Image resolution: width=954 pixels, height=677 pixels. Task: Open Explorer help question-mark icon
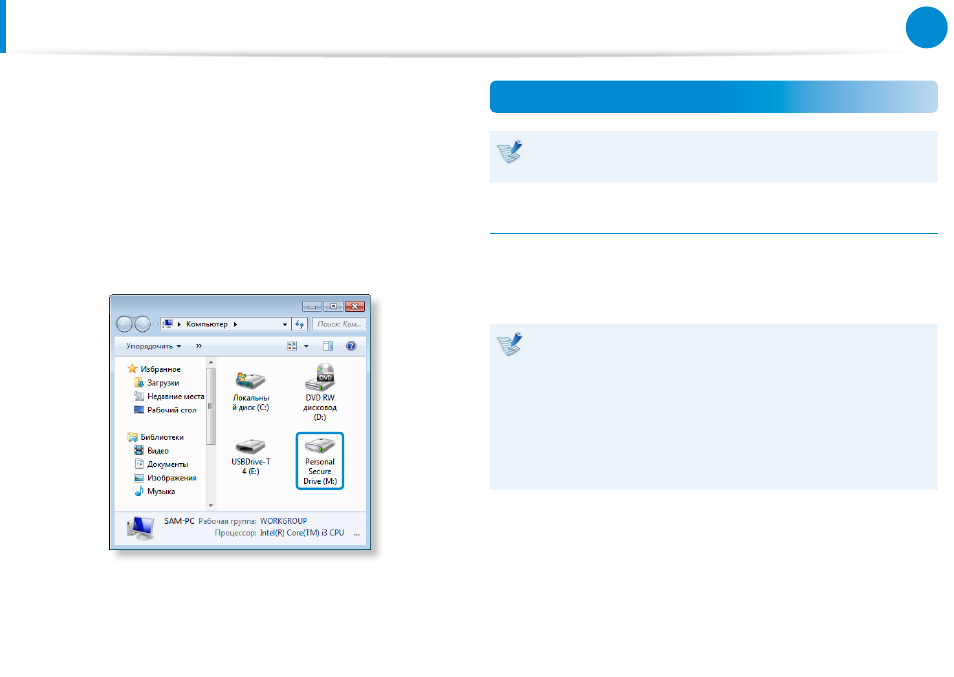click(x=351, y=346)
